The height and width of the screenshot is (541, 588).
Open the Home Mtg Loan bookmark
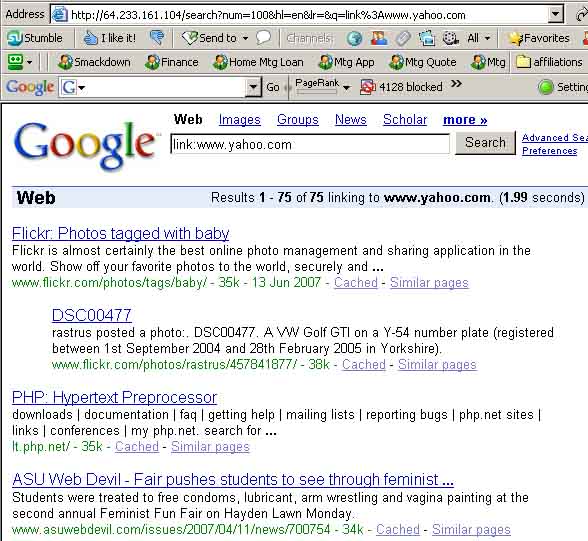[x=258, y=62]
